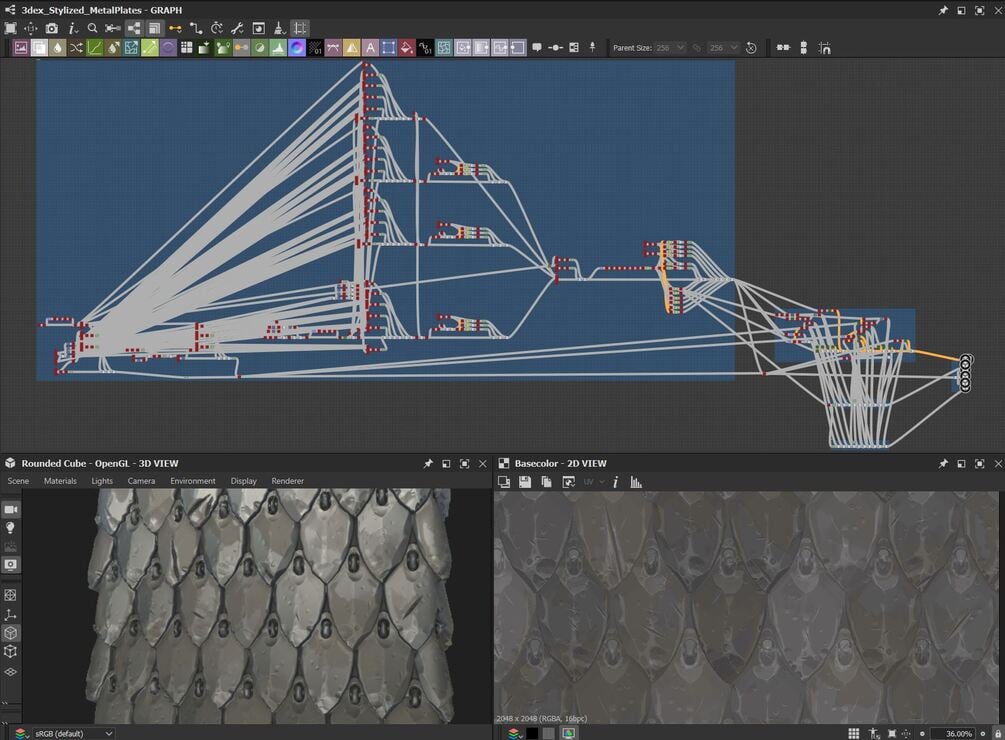Add a Curve node from toolbar
This screenshot has height=740, width=1005.
(95, 48)
